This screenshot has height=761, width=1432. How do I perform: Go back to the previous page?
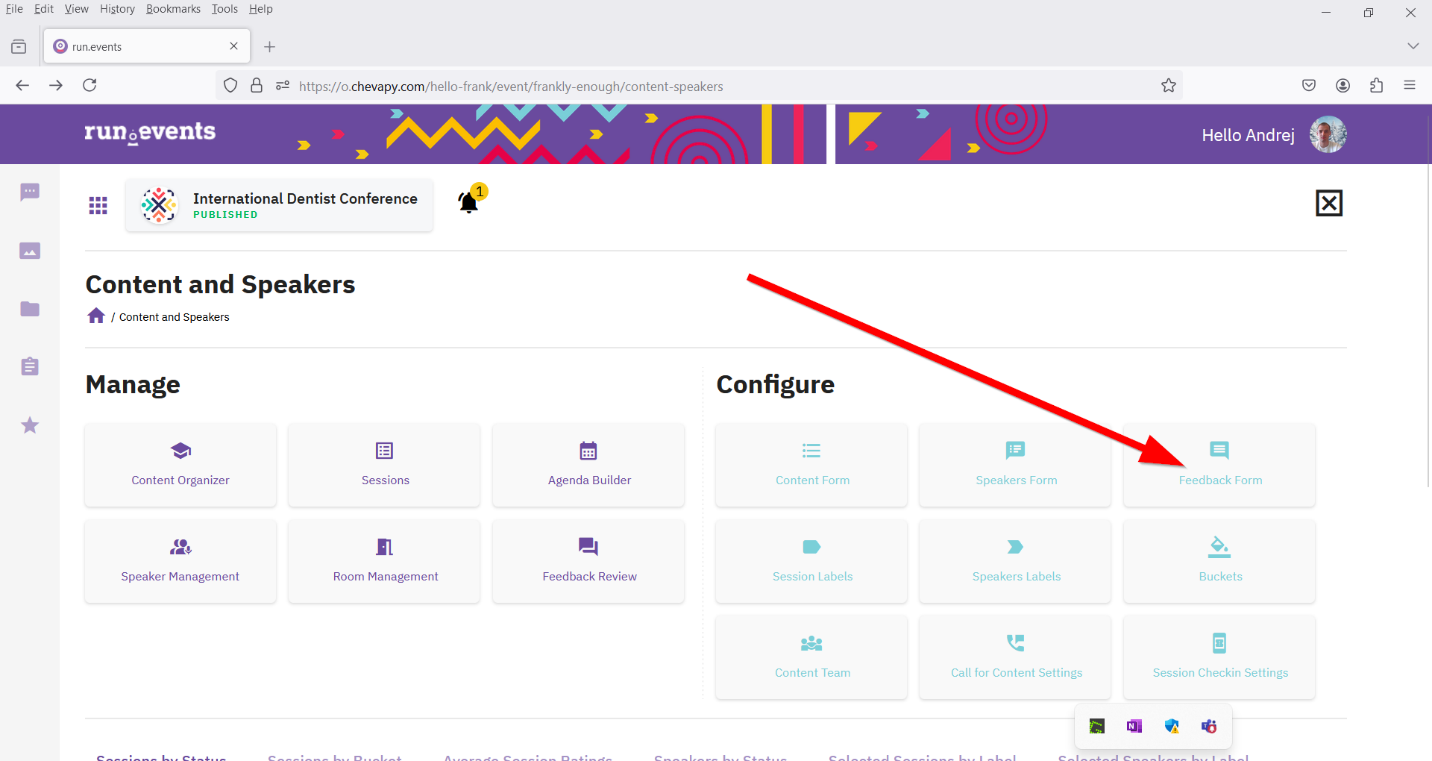coord(22,85)
